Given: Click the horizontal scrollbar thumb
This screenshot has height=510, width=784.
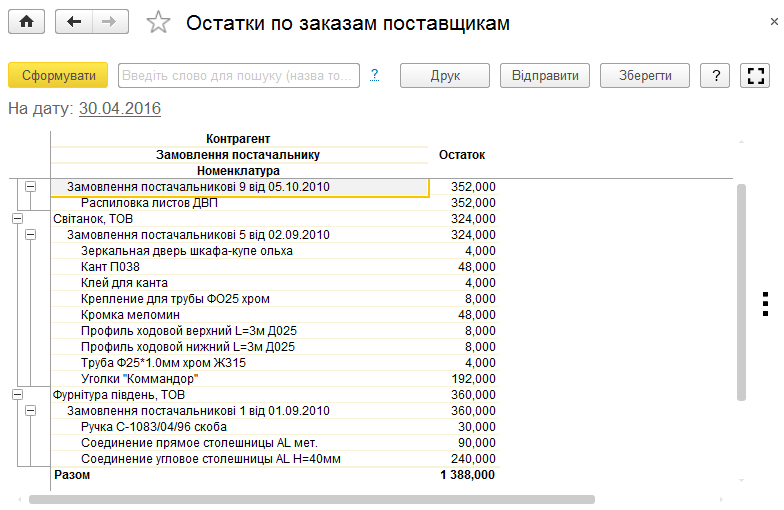Looking at the screenshot, I should point(312,500).
